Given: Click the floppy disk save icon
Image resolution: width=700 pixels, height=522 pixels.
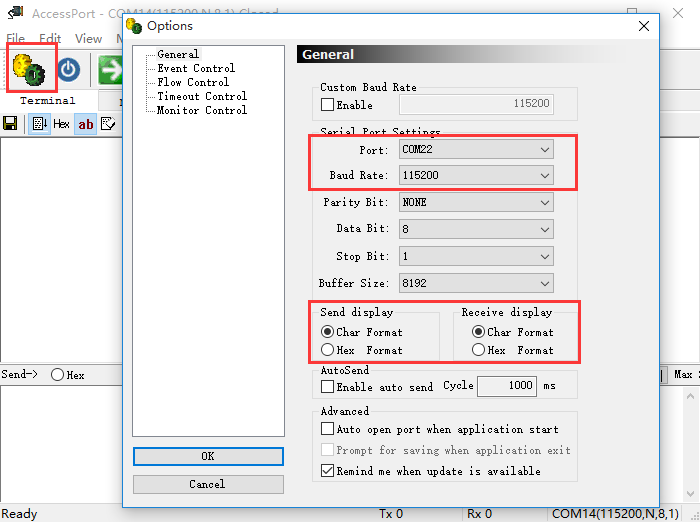Looking at the screenshot, I should click(x=10, y=124).
